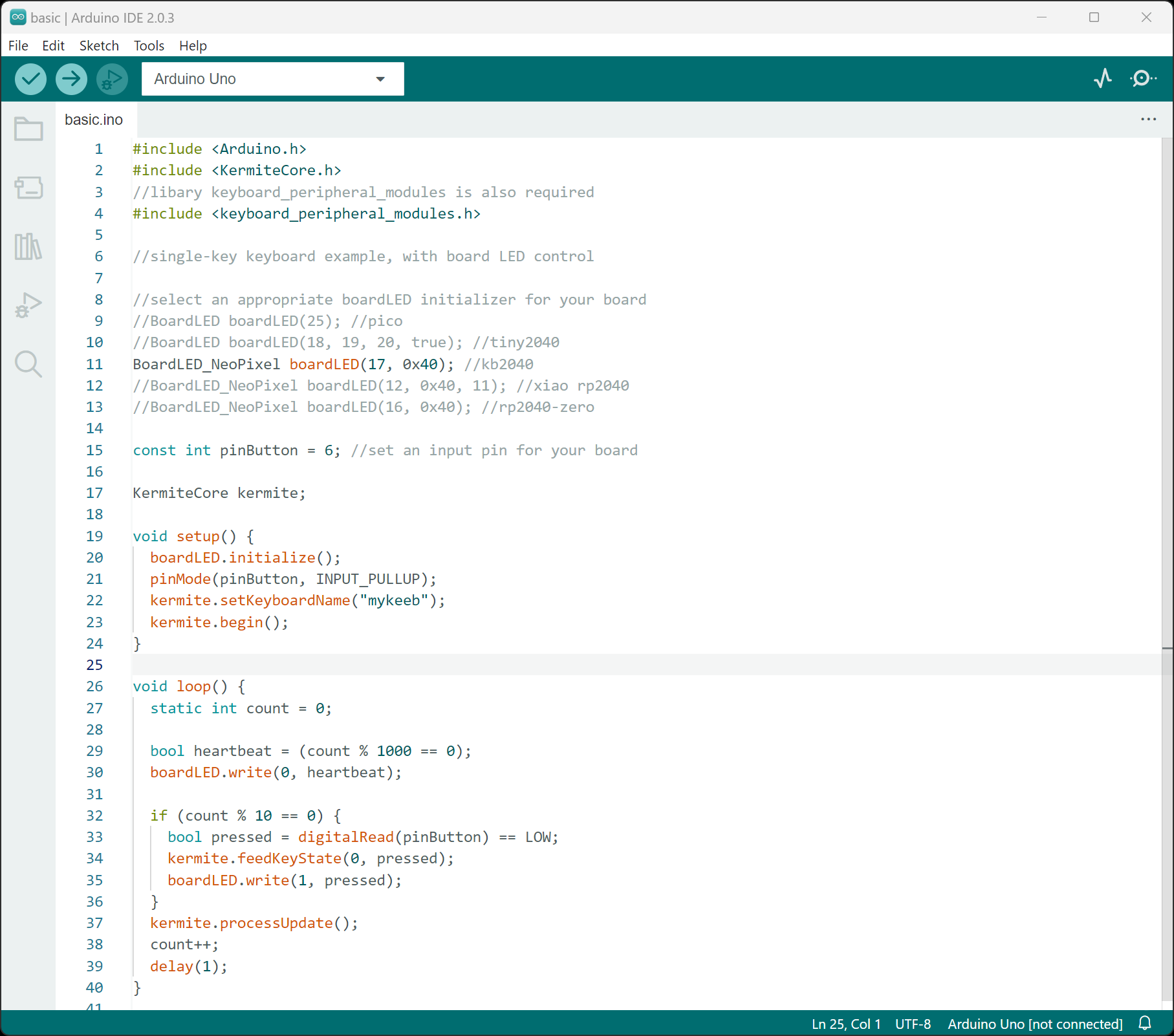The height and width of the screenshot is (1036, 1174).
Task: Click the digitalRead call
Action: click(346, 837)
